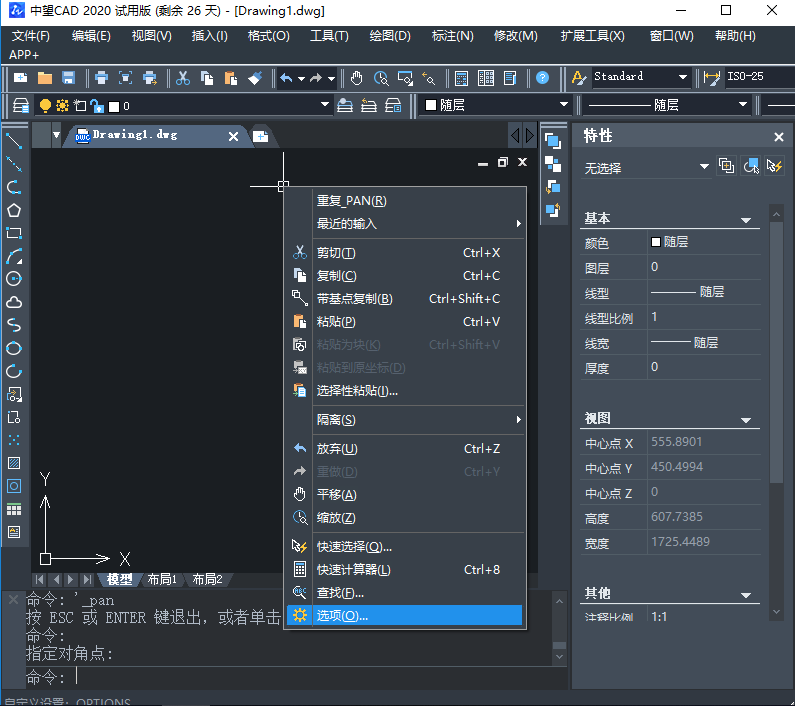795x706 pixels.
Task: Select the Polygon tool in the draw toolbar
Action: click(14, 210)
